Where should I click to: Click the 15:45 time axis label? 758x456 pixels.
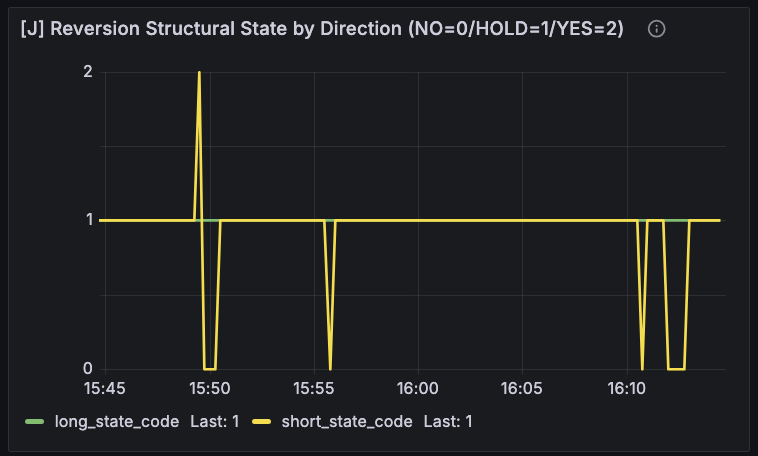coord(105,387)
